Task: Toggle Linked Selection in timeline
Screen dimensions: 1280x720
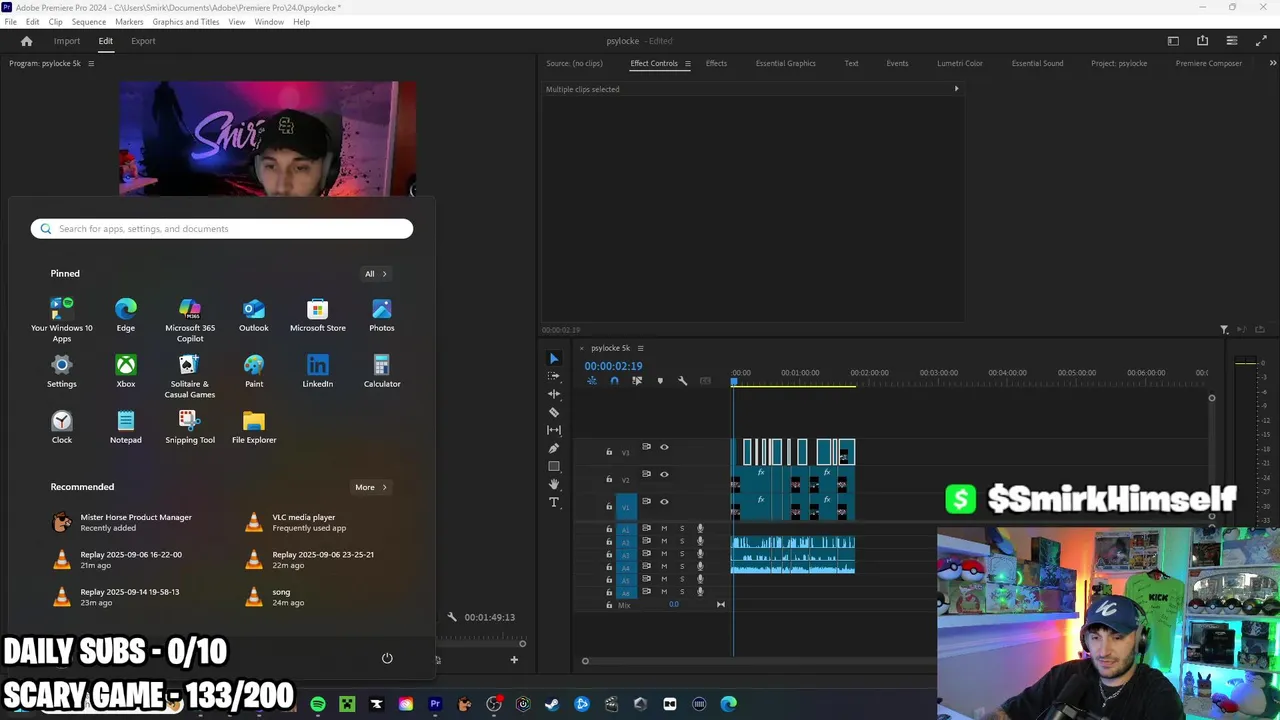Action: (637, 381)
